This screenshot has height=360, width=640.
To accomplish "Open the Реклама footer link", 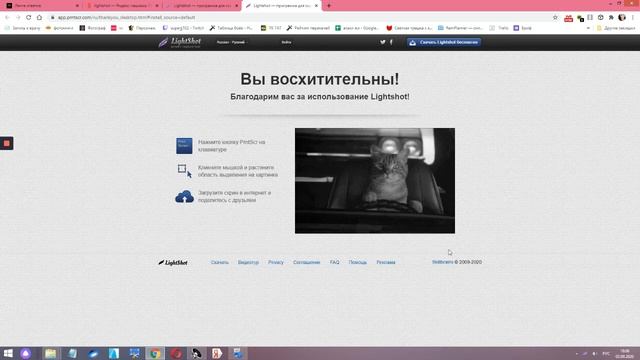I will [386, 262].
